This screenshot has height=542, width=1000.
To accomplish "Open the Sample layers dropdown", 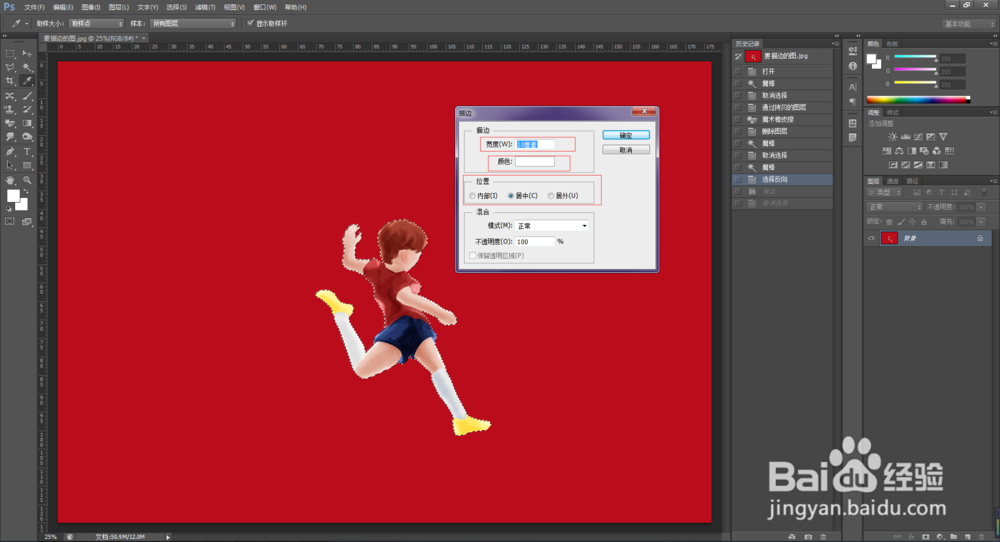I will coord(193,24).
